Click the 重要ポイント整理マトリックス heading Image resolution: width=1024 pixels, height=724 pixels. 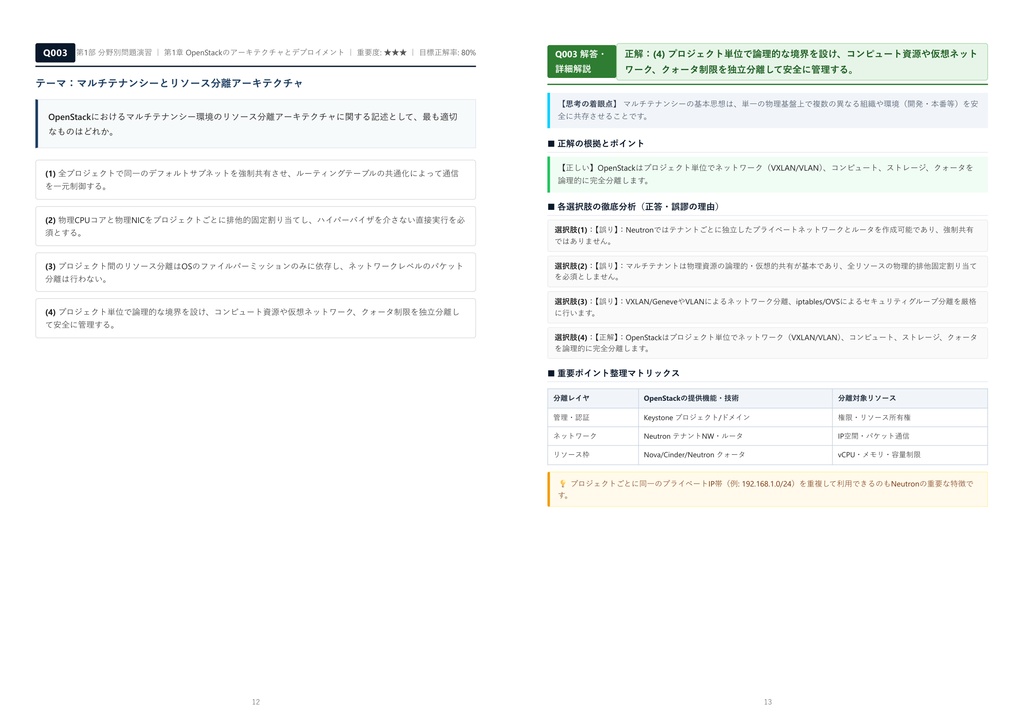(x=613, y=373)
